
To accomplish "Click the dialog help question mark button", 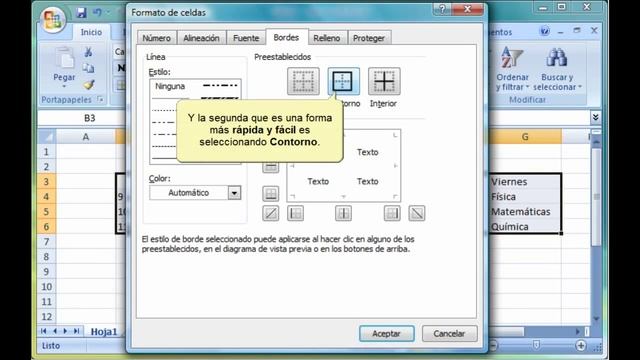I will pyautogui.click(x=442, y=9).
